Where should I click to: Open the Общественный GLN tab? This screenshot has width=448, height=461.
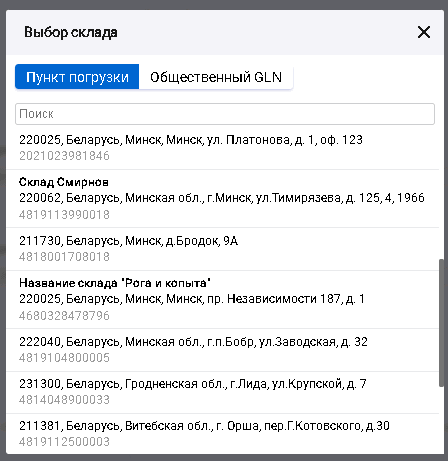click(216, 77)
